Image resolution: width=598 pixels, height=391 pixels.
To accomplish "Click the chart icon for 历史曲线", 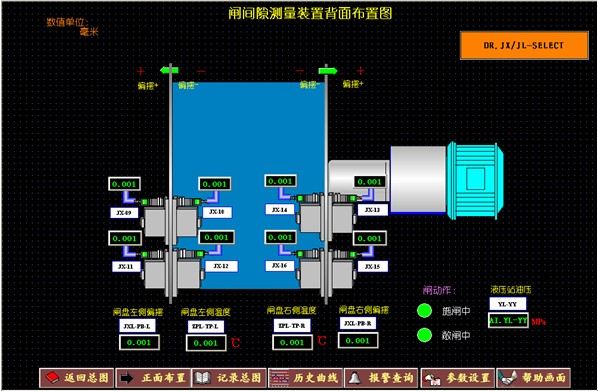I will click(x=279, y=378).
